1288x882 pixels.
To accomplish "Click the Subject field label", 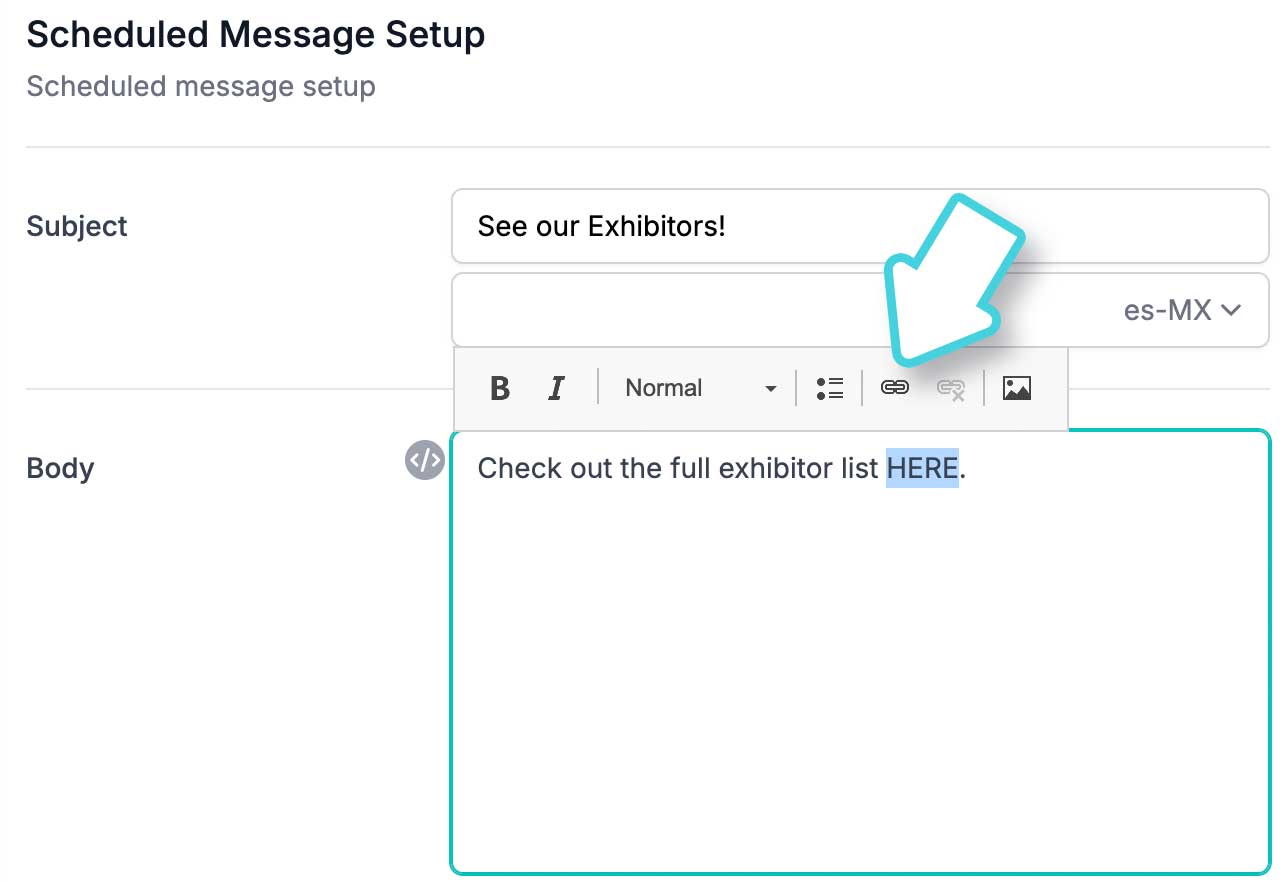I will click(x=77, y=226).
